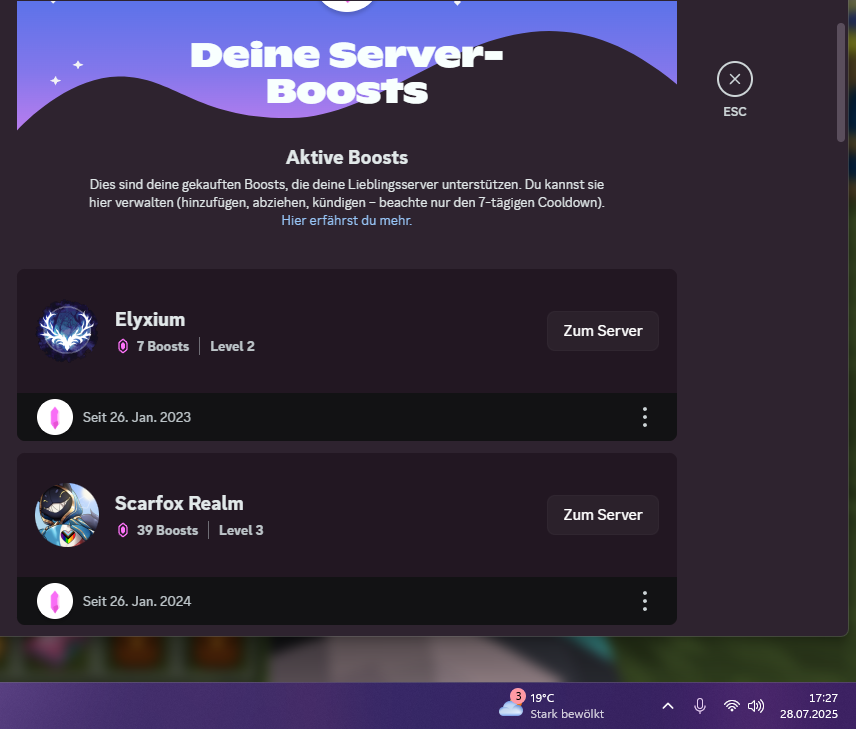Show hidden system tray icons chevron
The image size is (856, 729).
pos(668,706)
